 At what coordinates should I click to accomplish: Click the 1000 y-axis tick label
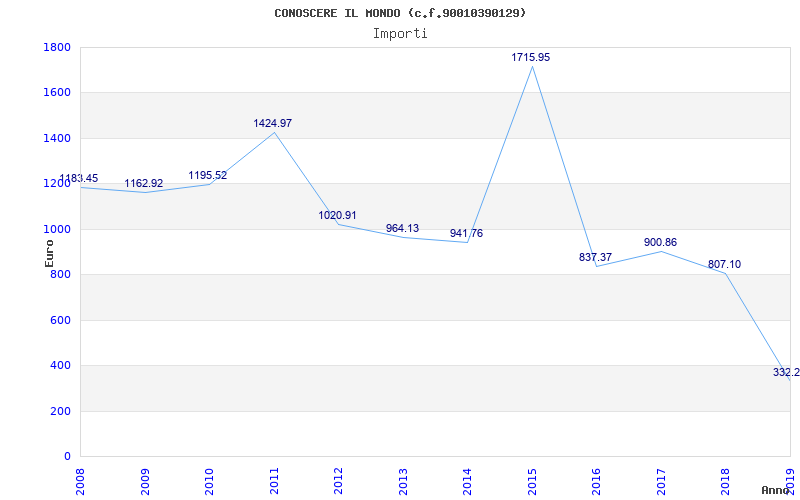(57, 229)
